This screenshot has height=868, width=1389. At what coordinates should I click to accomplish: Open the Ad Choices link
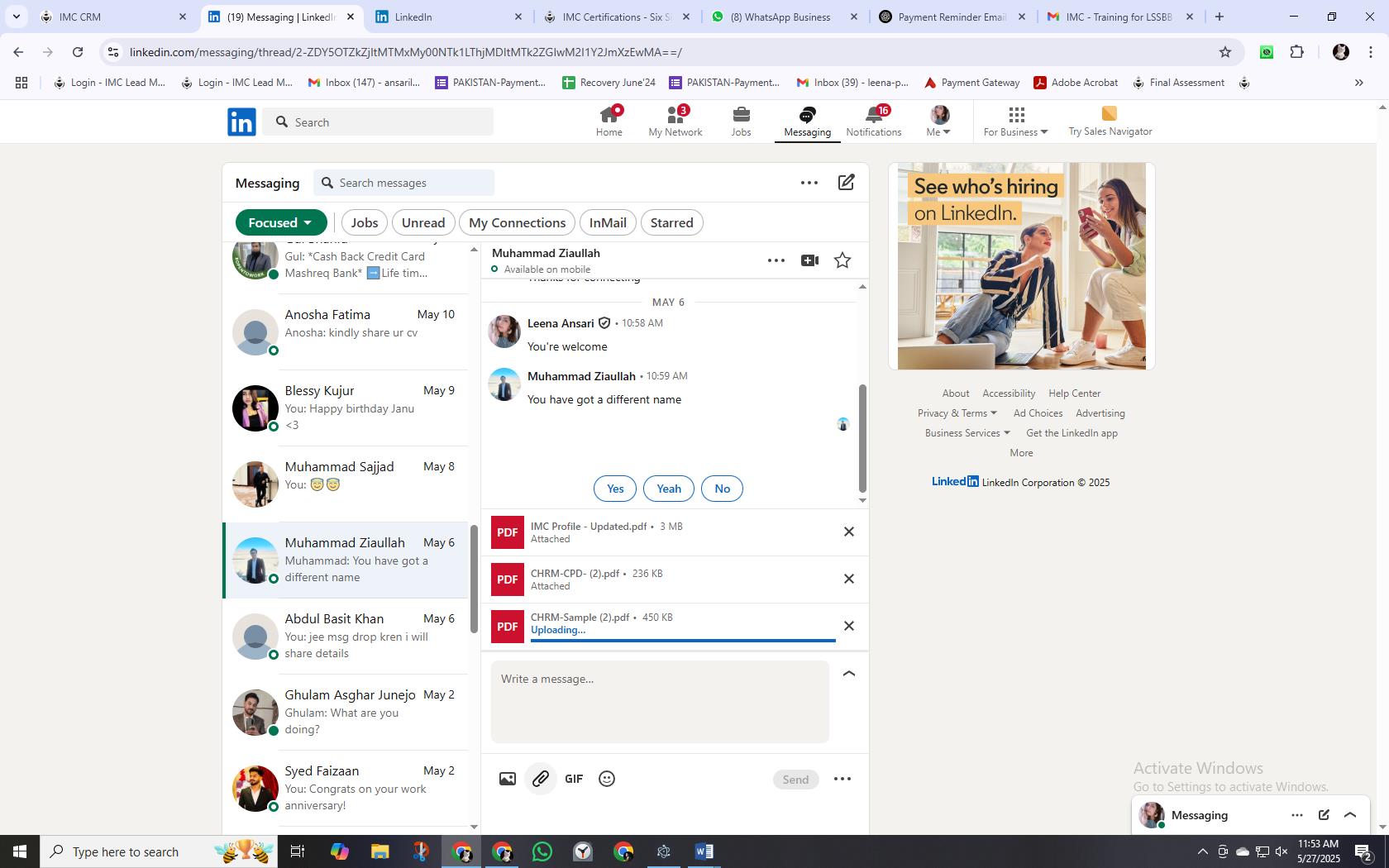coord(1038,413)
